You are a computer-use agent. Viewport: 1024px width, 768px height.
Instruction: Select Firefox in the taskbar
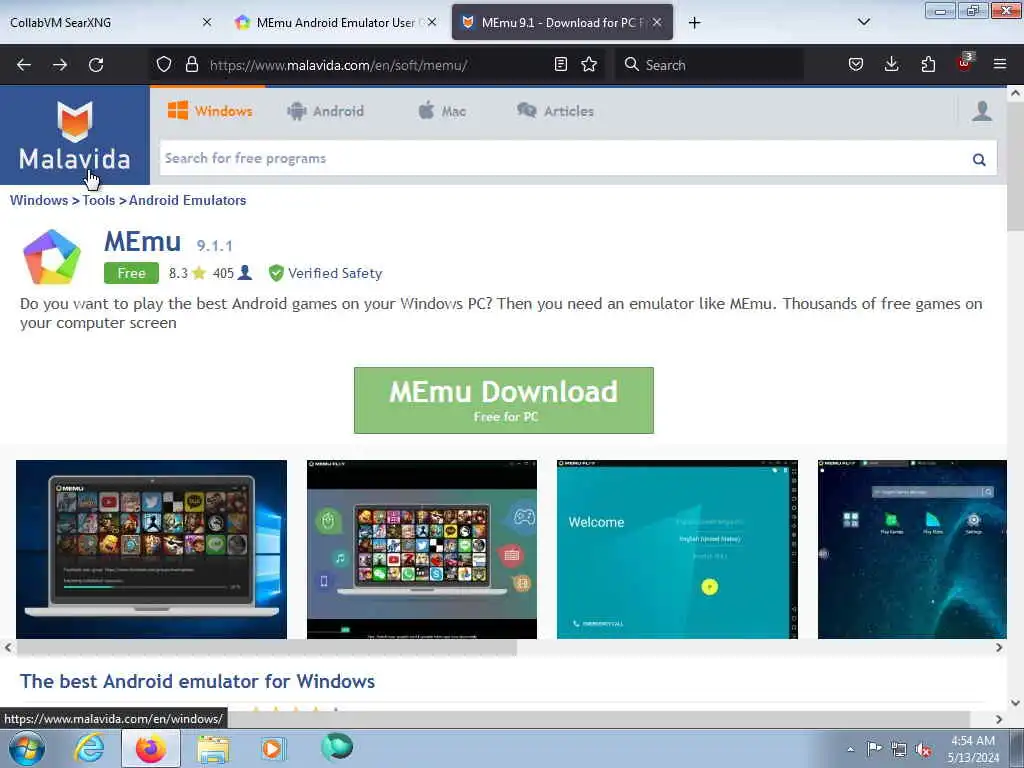151,748
